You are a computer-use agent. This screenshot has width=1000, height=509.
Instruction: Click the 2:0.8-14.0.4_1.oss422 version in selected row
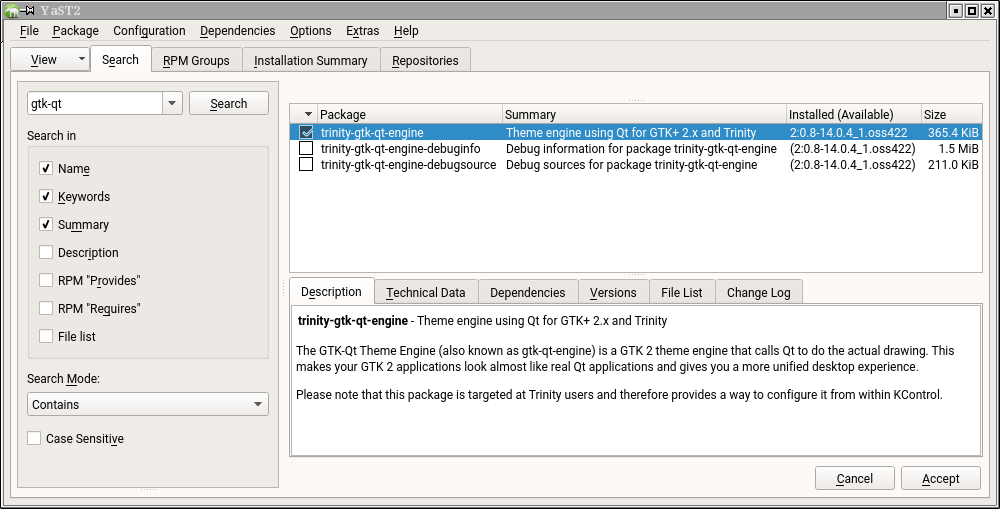[848, 133]
